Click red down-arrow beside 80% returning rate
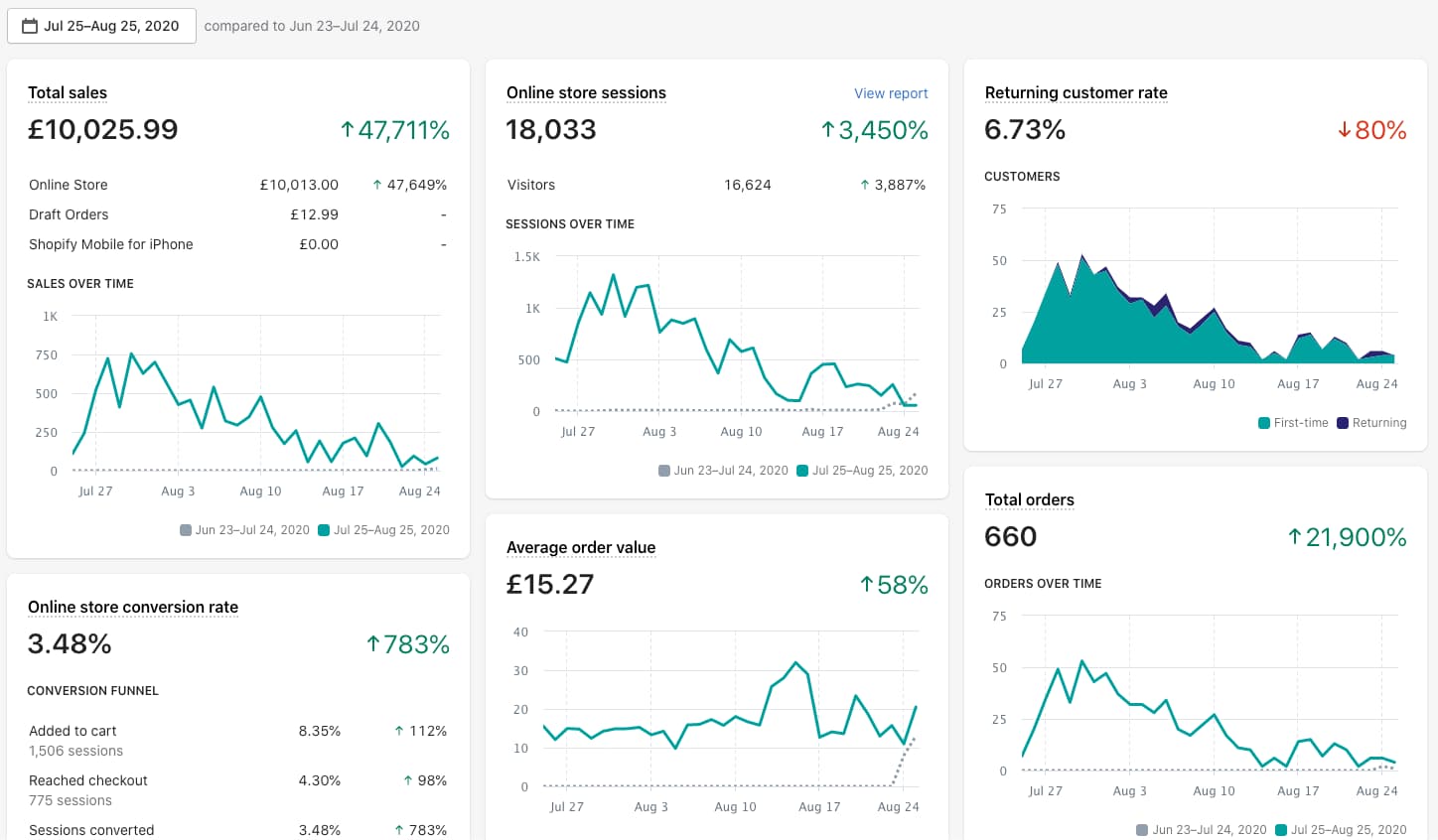 [x=1345, y=129]
